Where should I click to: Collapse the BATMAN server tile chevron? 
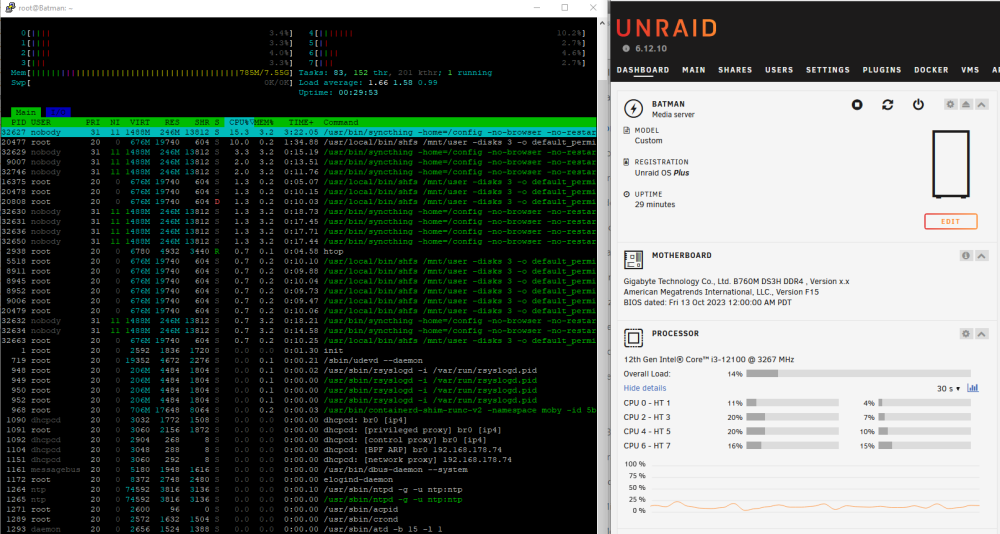point(982,104)
